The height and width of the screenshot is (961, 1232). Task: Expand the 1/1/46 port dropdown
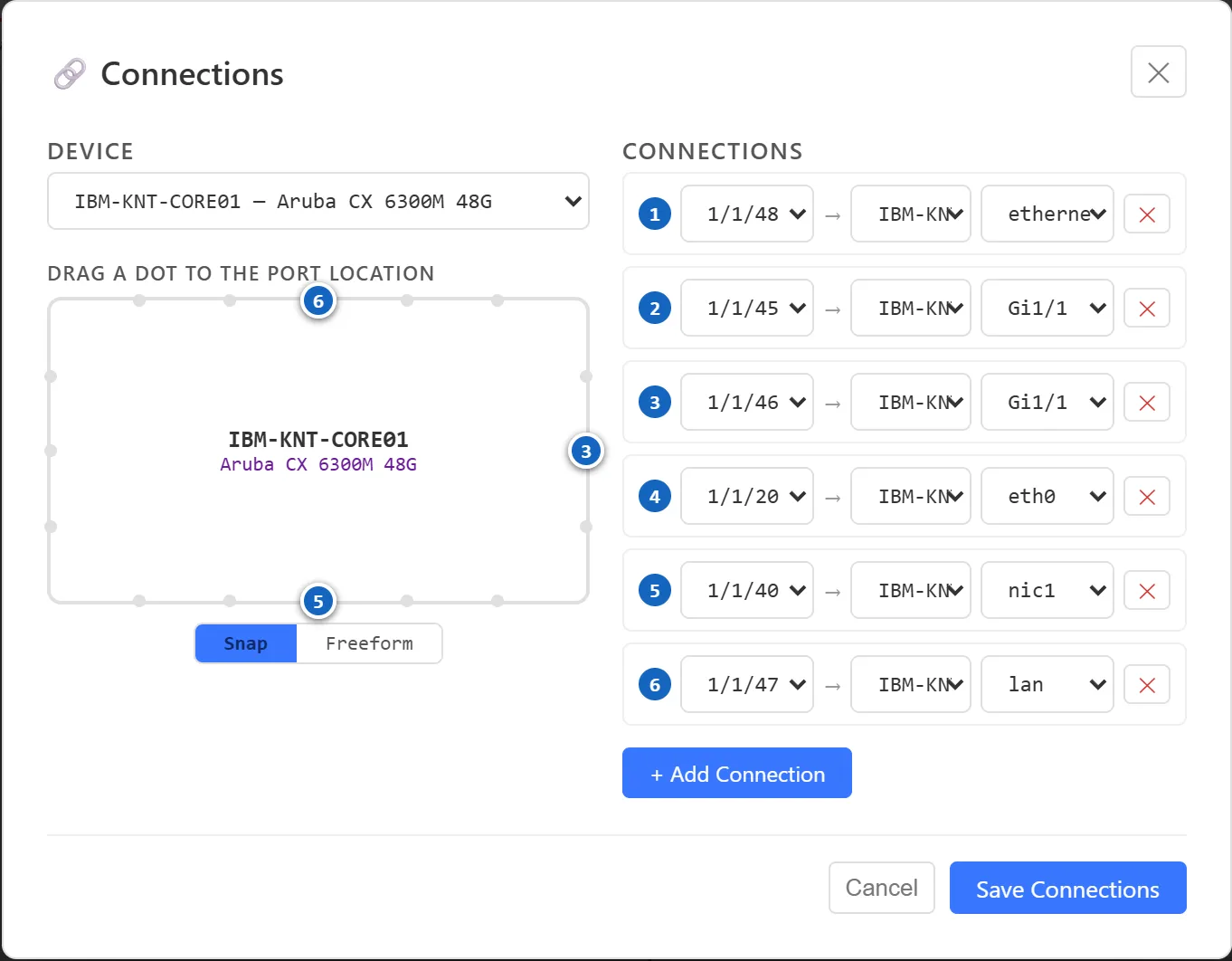coord(747,403)
